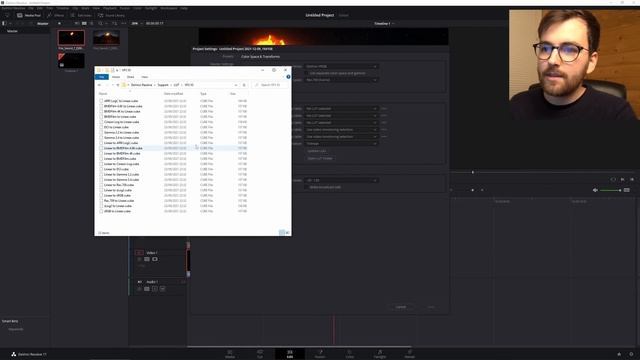Open the broadcast safe levels dropdown
This screenshot has width=640, height=360.
[341, 180]
